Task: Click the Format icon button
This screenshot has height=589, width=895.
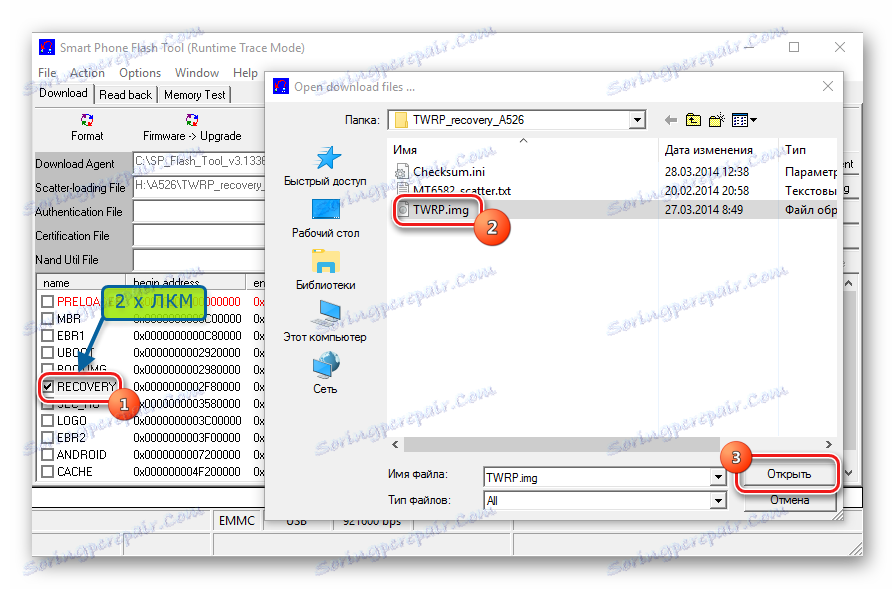Action: pos(87,127)
